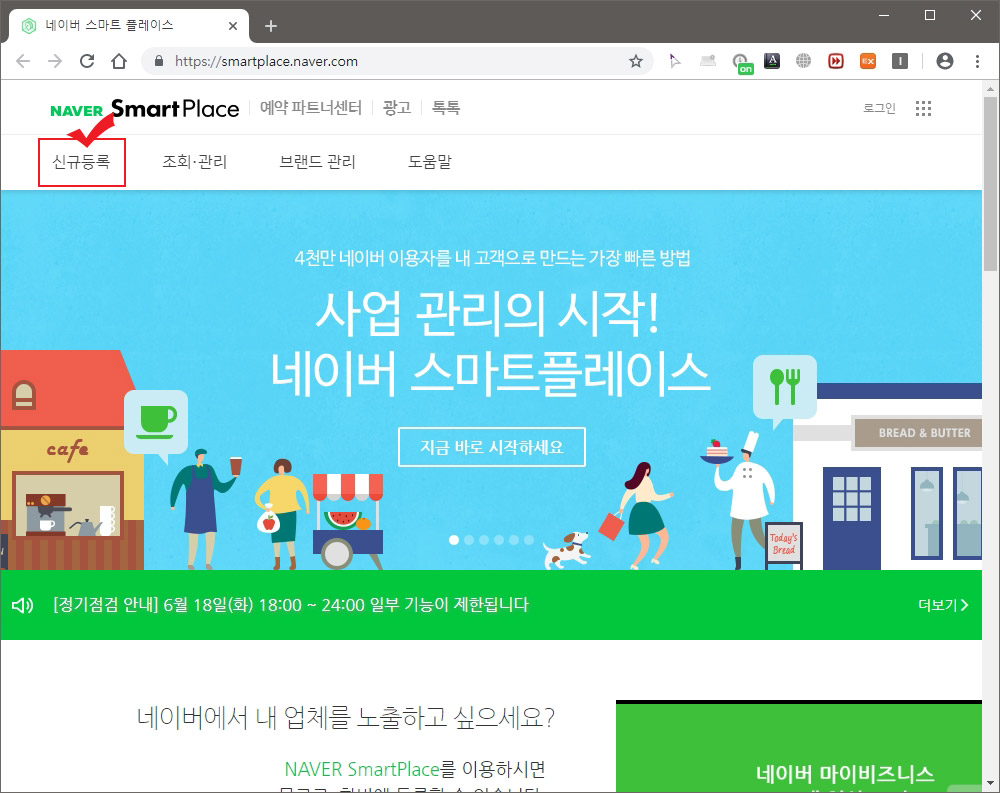1000x793 pixels.
Task: Open the 신규등록 menu
Action: point(82,162)
